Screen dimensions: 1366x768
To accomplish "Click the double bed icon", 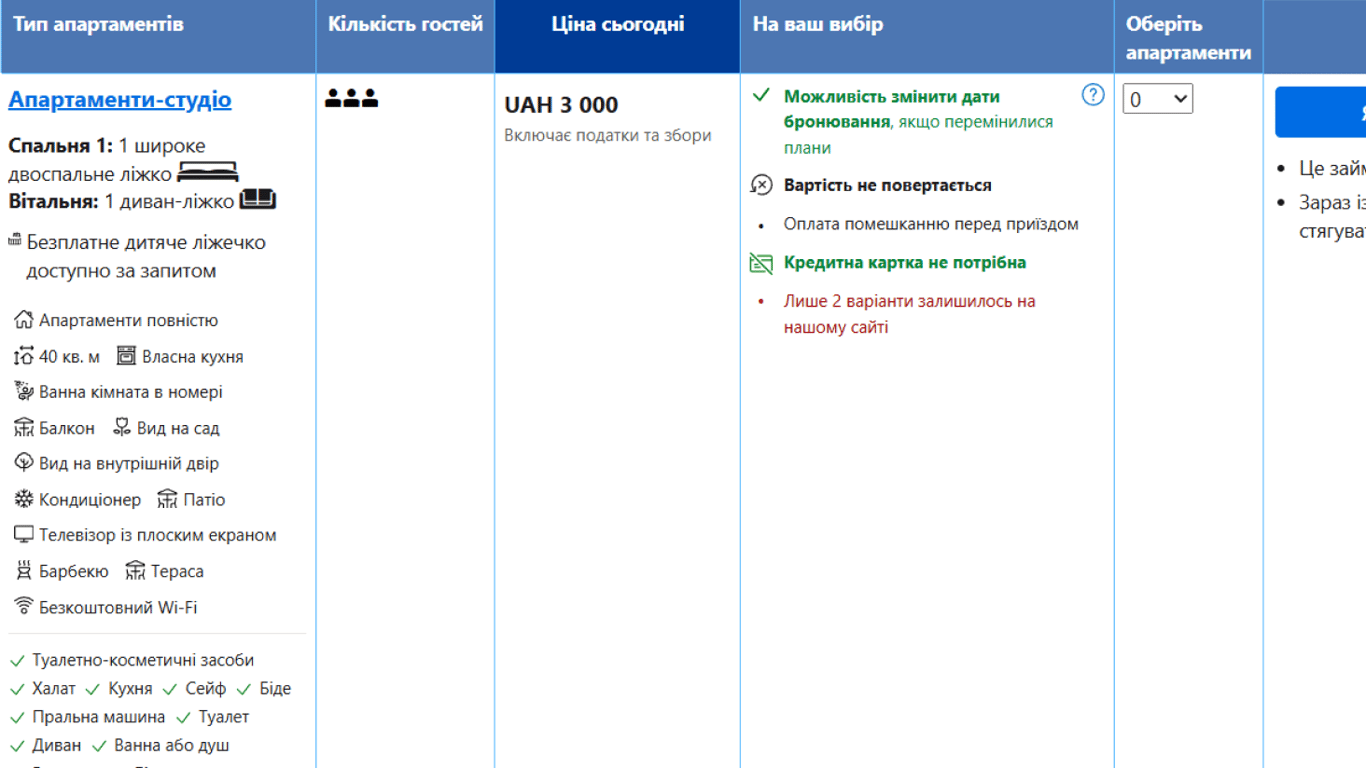I will (x=208, y=173).
